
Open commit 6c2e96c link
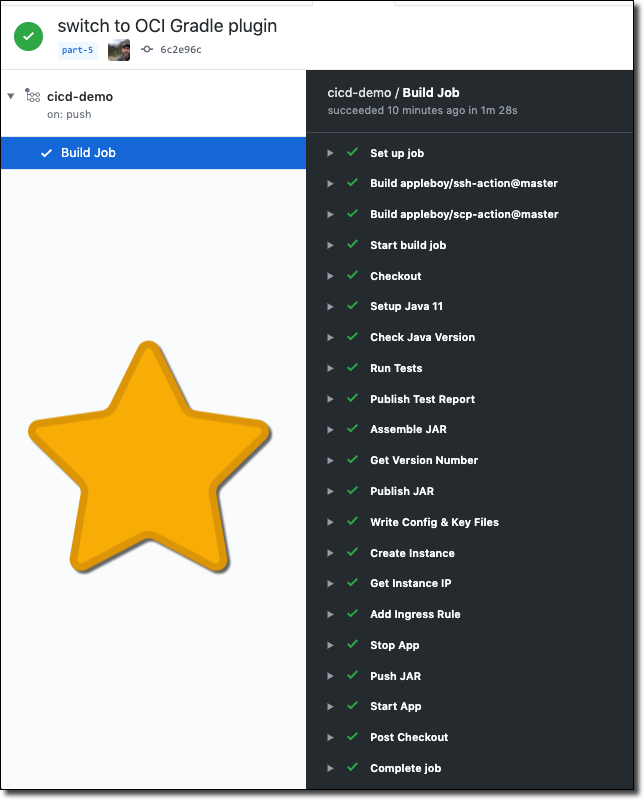point(181,50)
